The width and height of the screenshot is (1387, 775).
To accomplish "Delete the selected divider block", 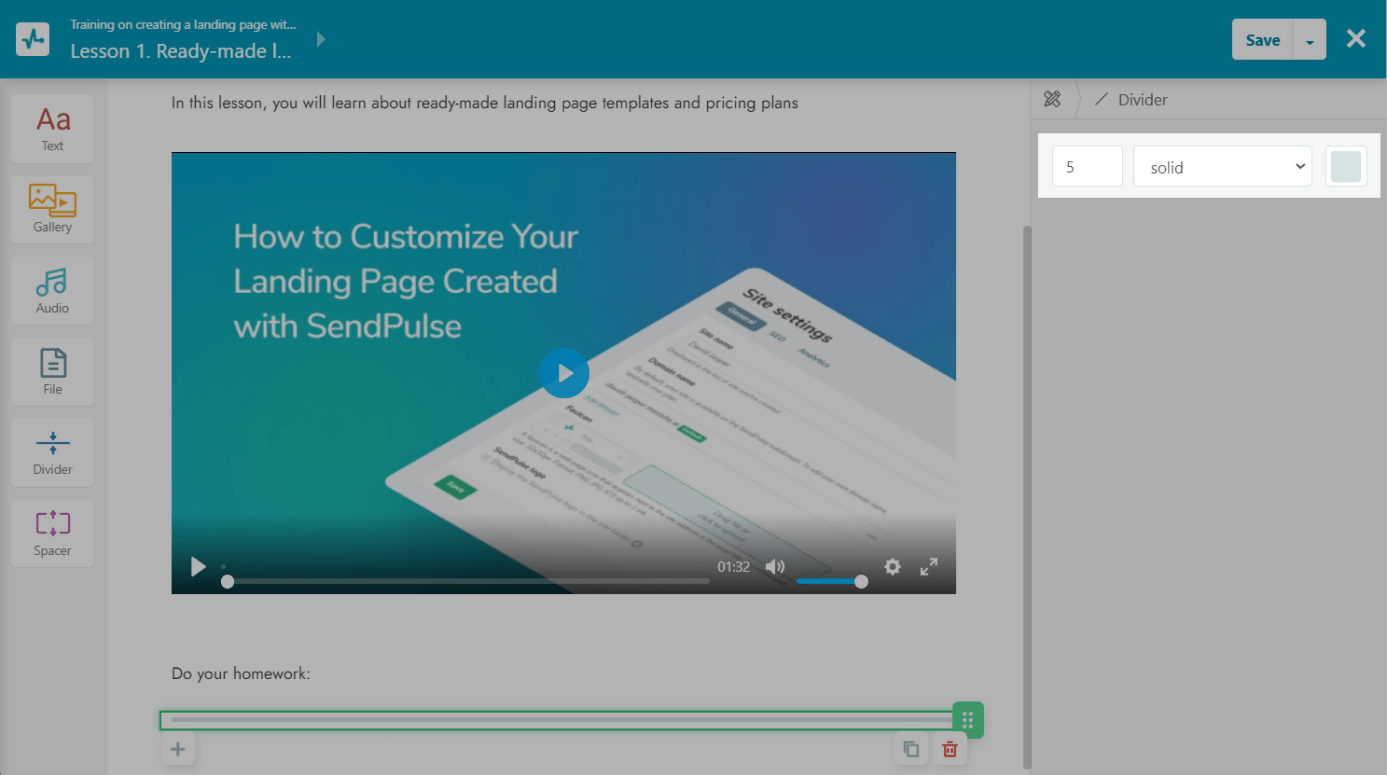I will pyautogui.click(x=949, y=749).
